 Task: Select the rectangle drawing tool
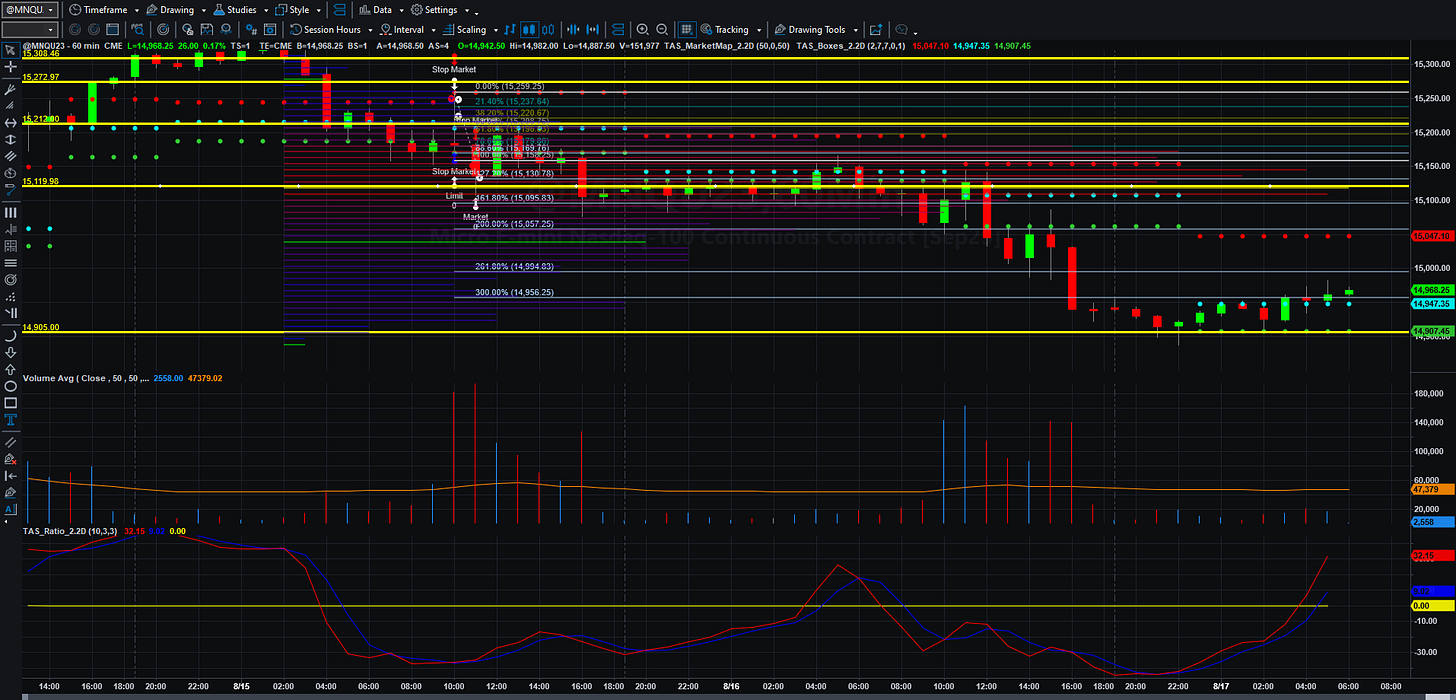point(10,402)
